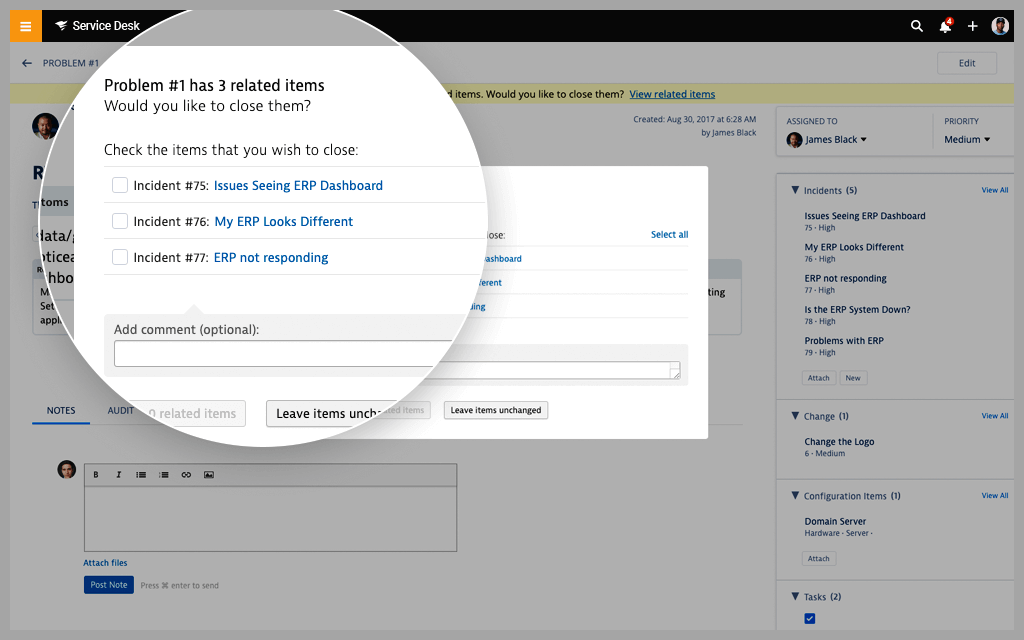
Task: Open the hamburger menu icon top left
Action: pos(25,25)
